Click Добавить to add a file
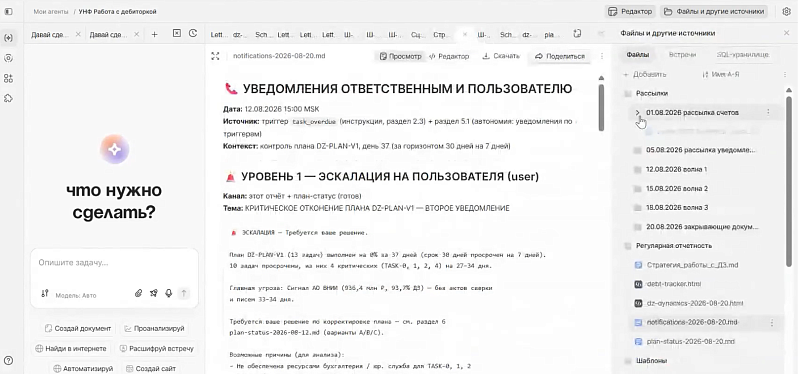The height and width of the screenshot is (374, 798). coord(644,74)
